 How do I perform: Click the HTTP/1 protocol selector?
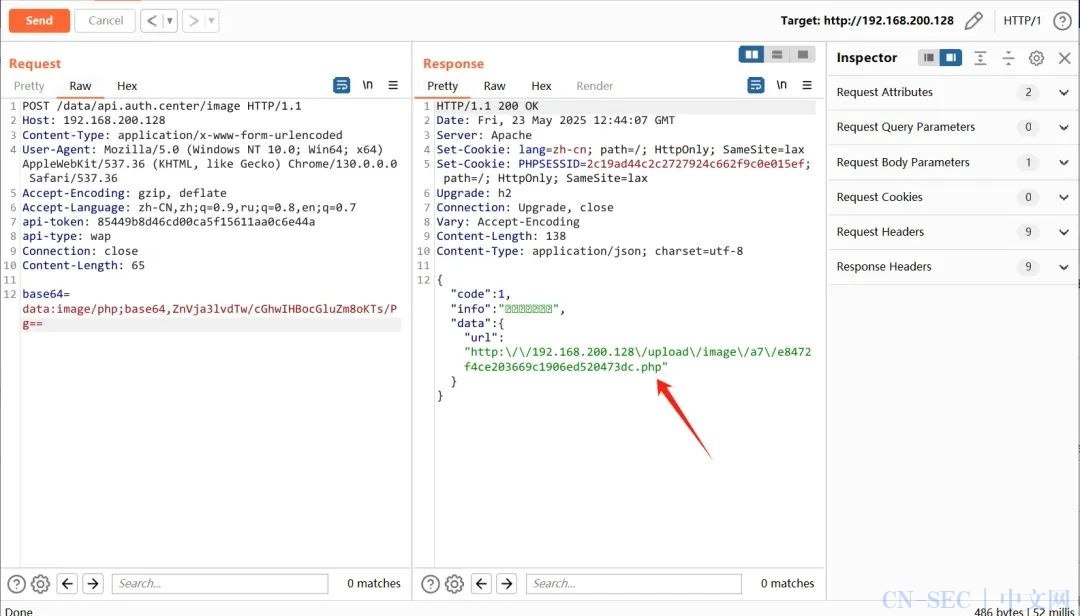[1022, 21]
